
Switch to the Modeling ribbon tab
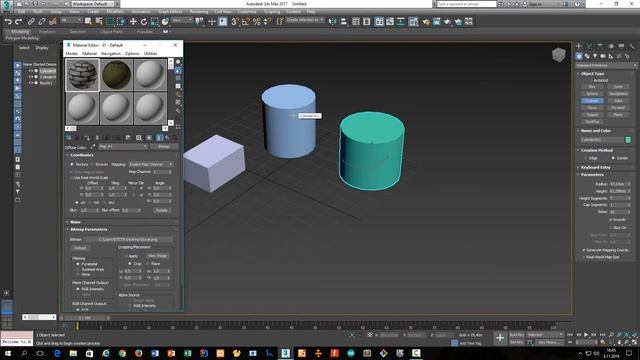(x=20, y=31)
